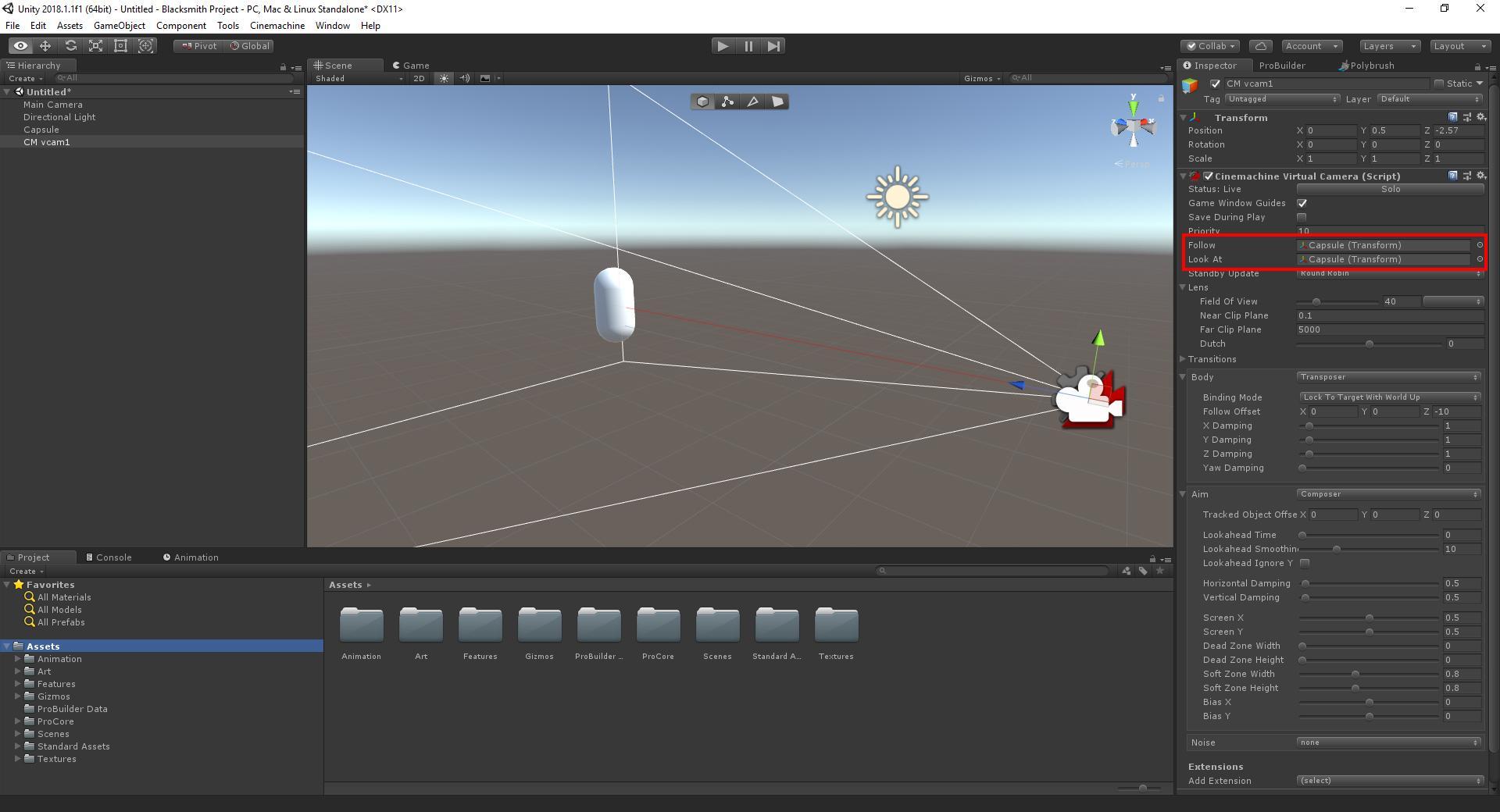The height and width of the screenshot is (812, 1500).
Task: Select the Scale tool in toolbar
Action: click(95, 46)
